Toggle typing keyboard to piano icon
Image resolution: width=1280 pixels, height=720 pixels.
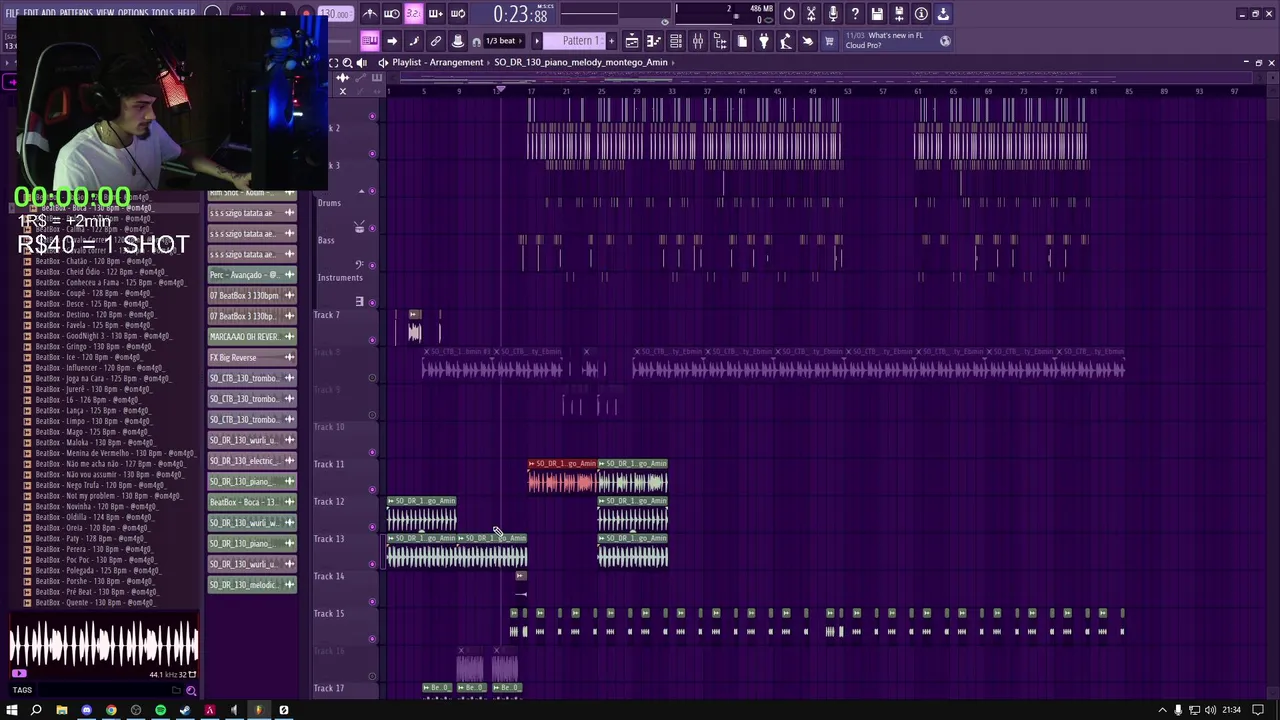[370, 41]
